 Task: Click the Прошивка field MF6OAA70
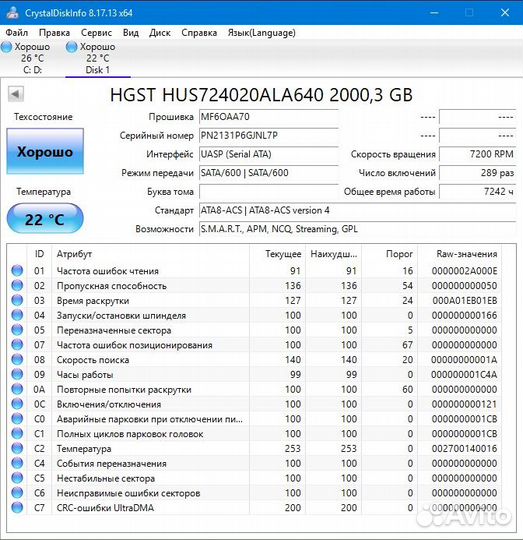coord(269,117)
